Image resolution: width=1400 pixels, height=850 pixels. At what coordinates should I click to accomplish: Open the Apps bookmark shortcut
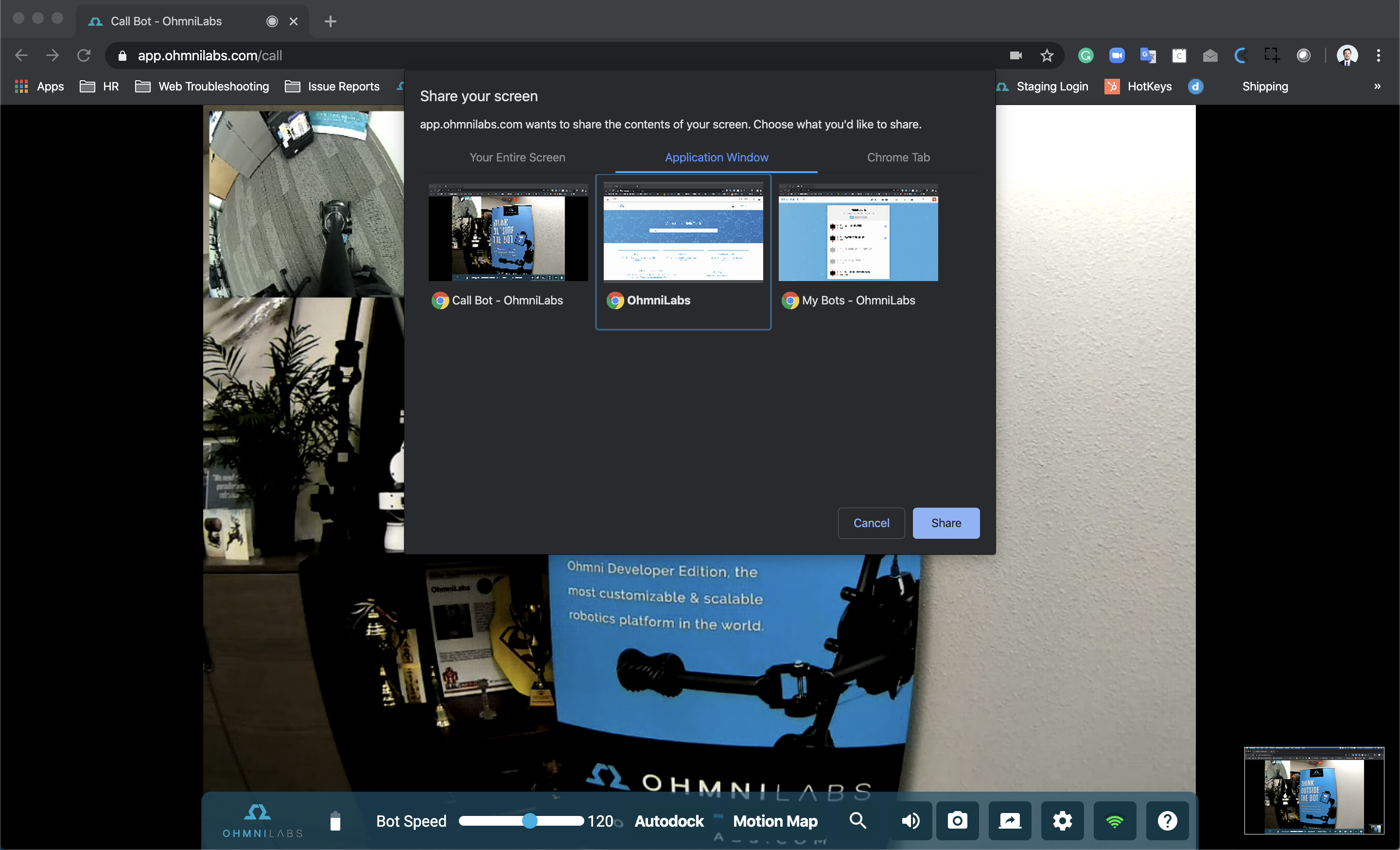(39, 87)
